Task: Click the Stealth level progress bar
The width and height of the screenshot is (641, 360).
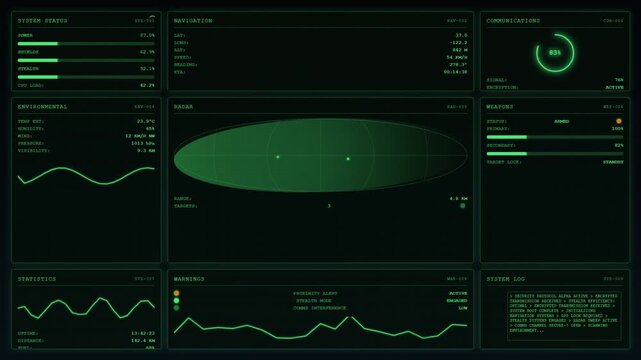Action: pos(86,77)
